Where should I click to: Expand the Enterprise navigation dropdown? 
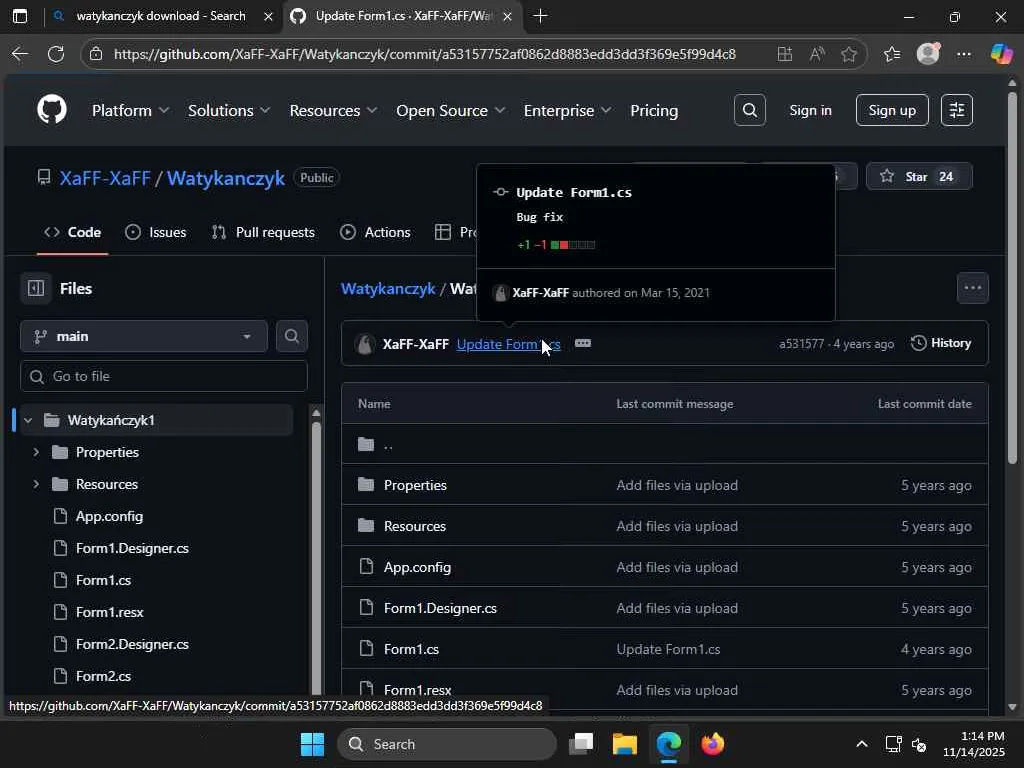[x=567, y=110]
